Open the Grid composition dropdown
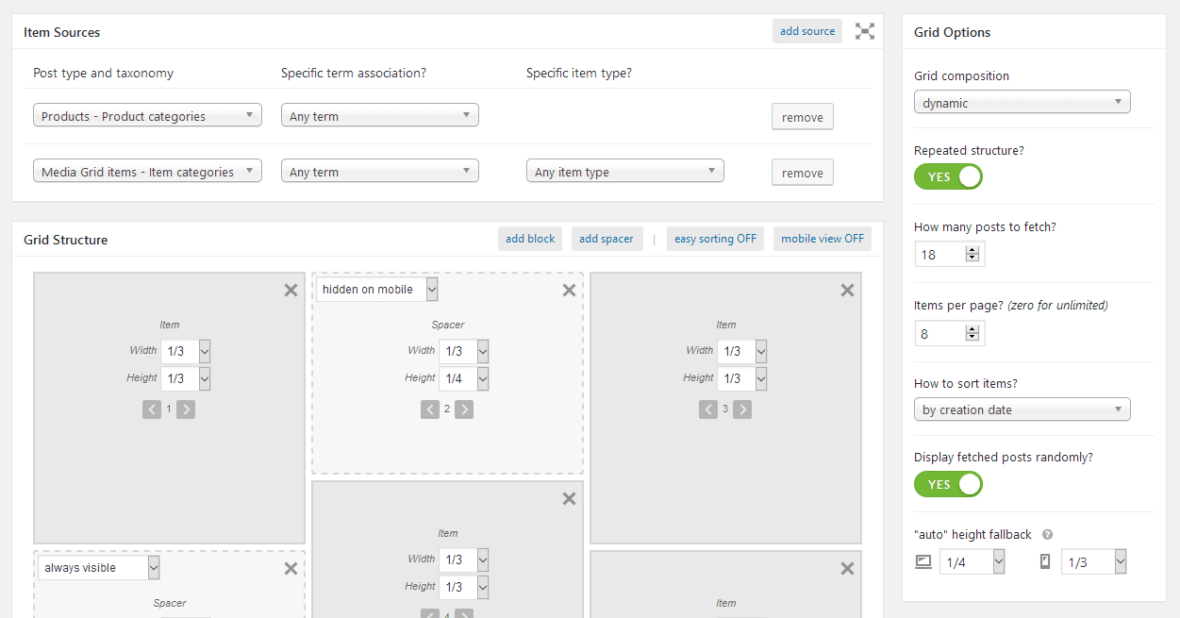Screen dimensions: 1180x618 [x=1021, y=103]
